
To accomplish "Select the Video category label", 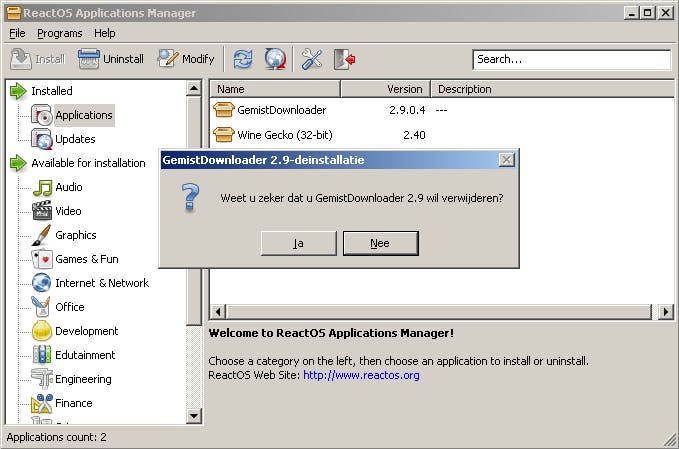I will pos(68,211).
